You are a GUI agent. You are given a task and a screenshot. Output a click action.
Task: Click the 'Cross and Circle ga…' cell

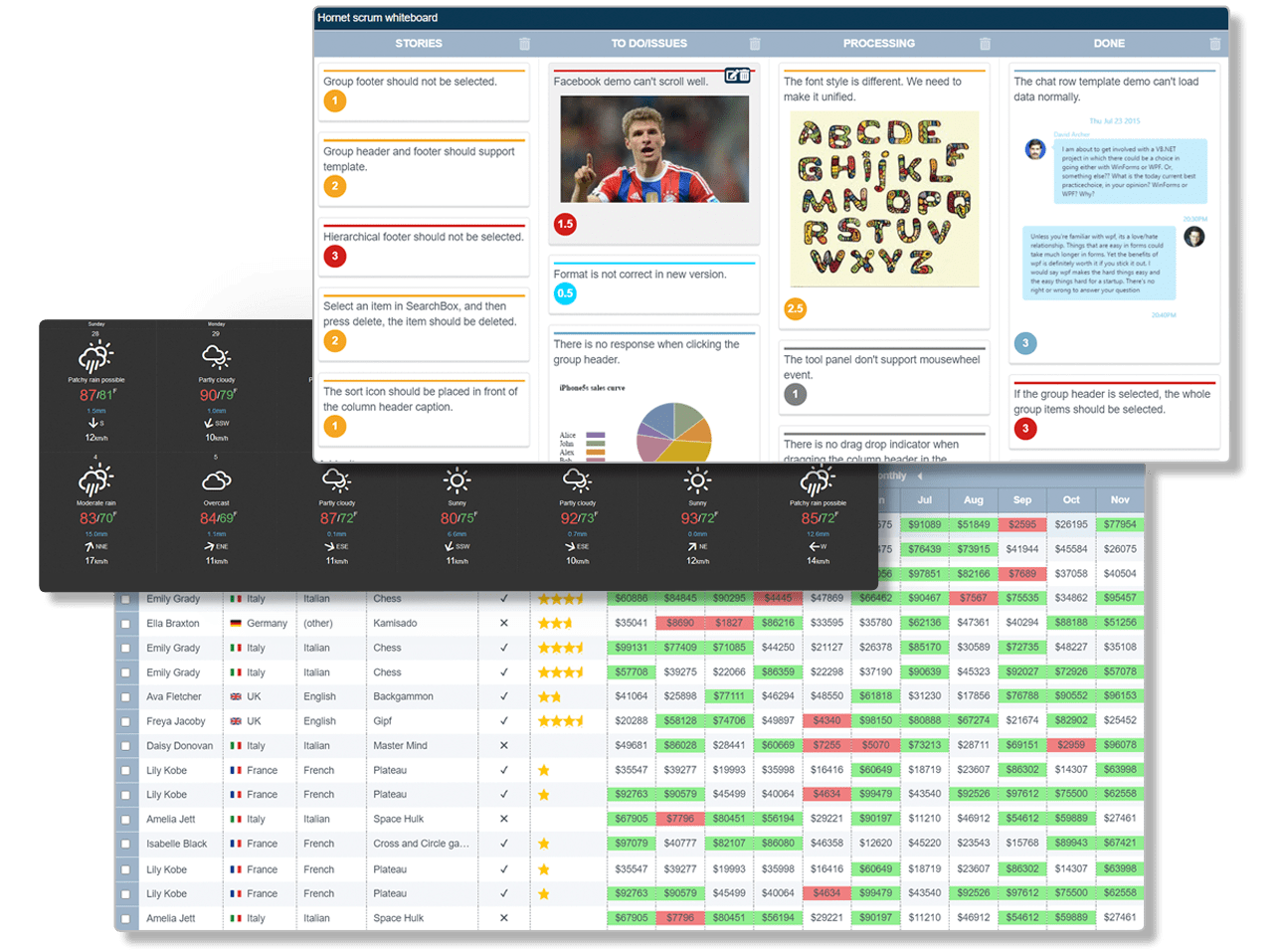tap(421, 844)
